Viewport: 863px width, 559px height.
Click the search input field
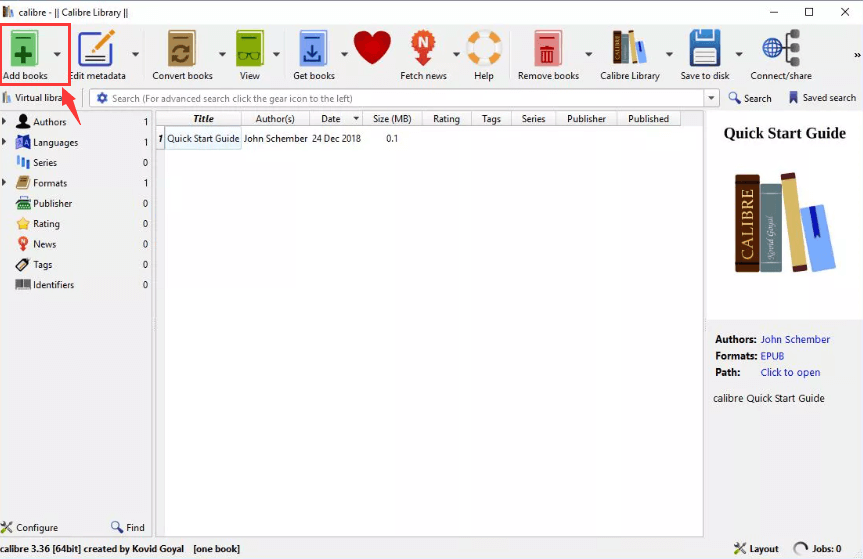(400, 98)
